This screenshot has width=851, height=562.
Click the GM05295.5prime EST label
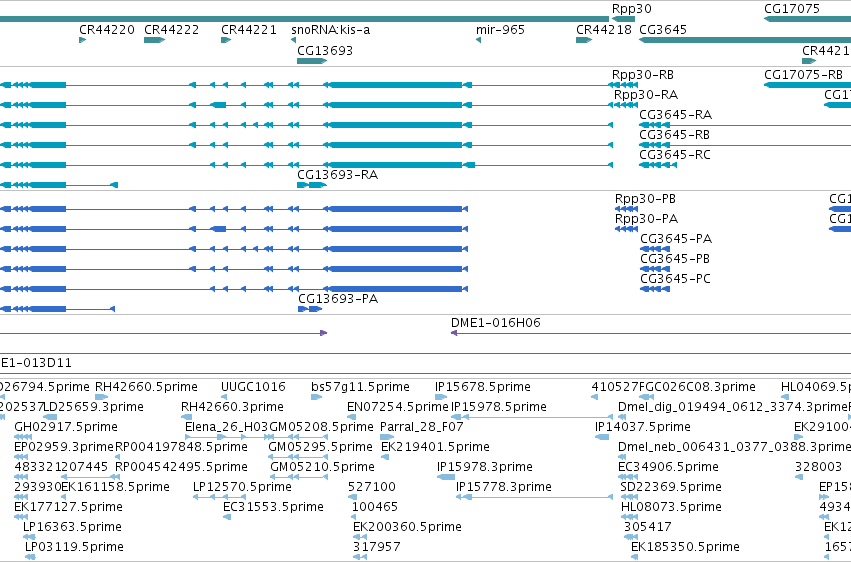320,448
